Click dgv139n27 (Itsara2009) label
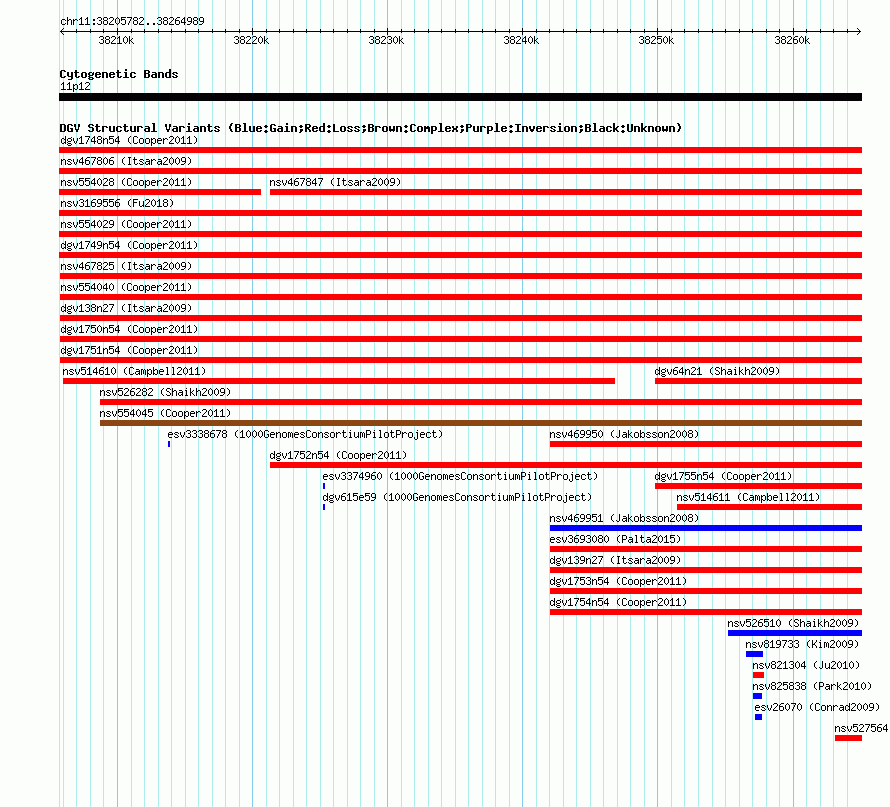This screenshot has width=890, height=807. 615,560
